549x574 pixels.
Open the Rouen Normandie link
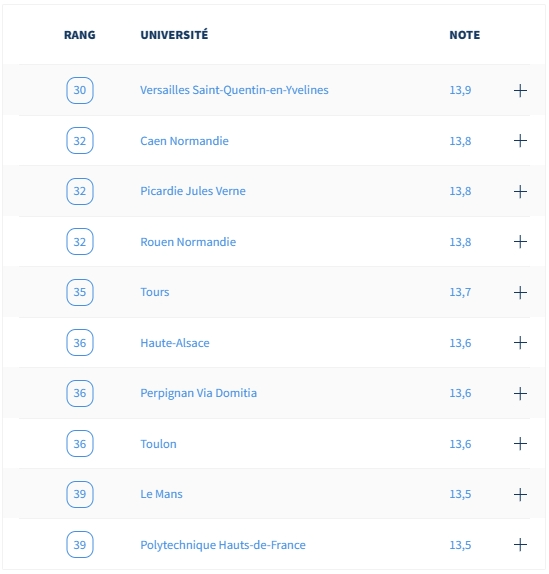pyautogui.click(x=188, y=242)
